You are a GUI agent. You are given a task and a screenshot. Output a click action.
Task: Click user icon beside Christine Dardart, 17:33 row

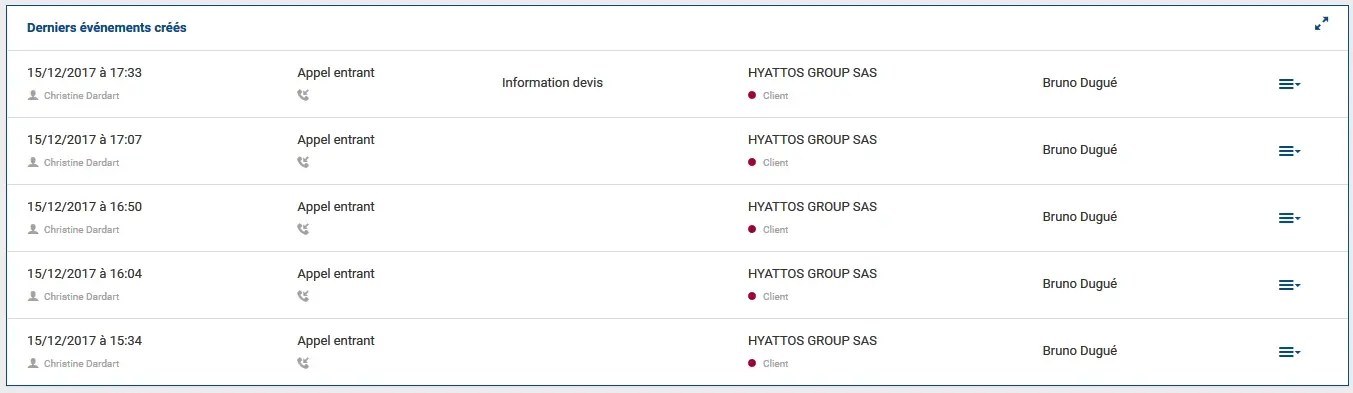[33, 96]
